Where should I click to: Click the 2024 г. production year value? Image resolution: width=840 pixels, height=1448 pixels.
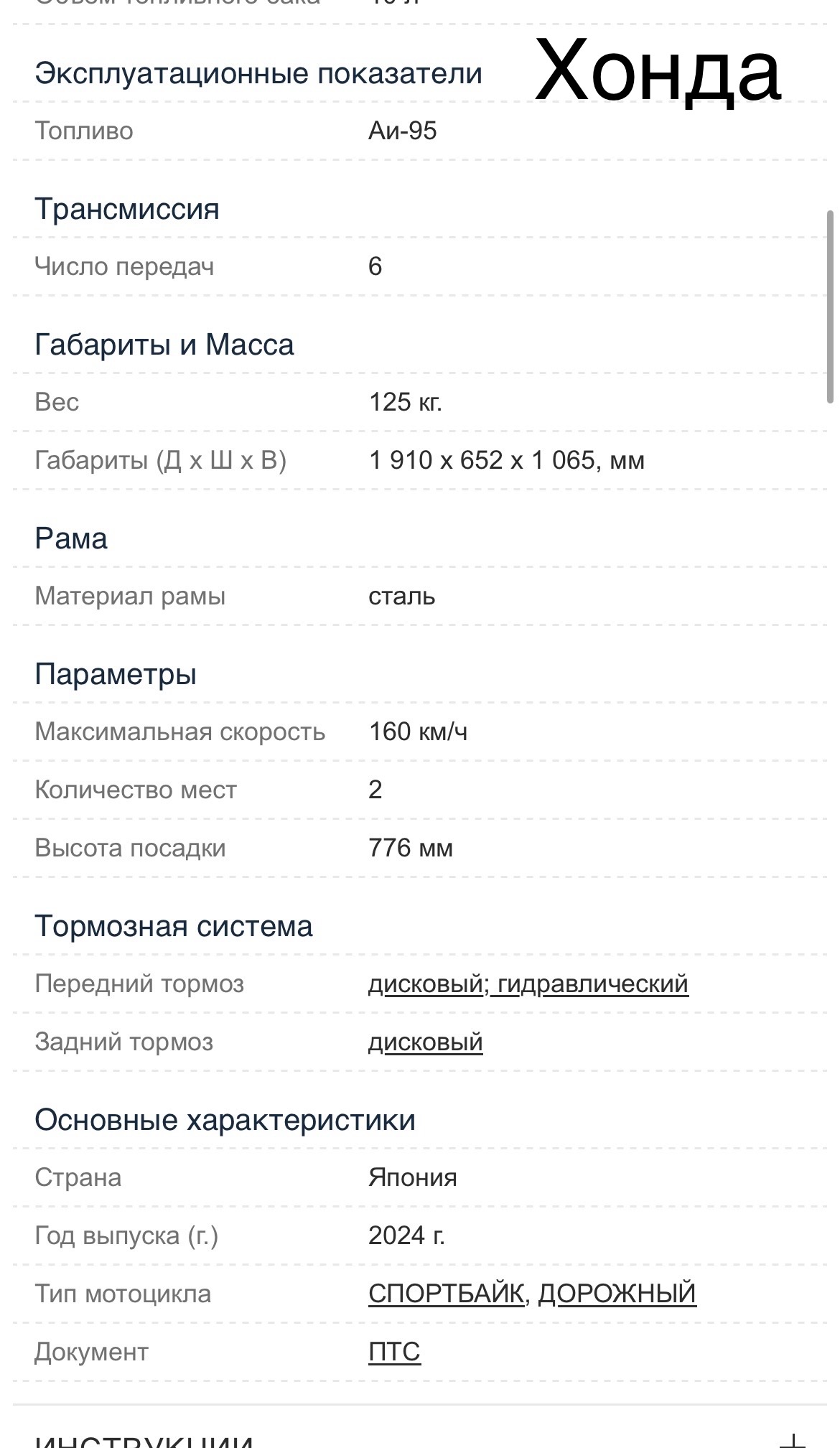[x=406, y=1235]
